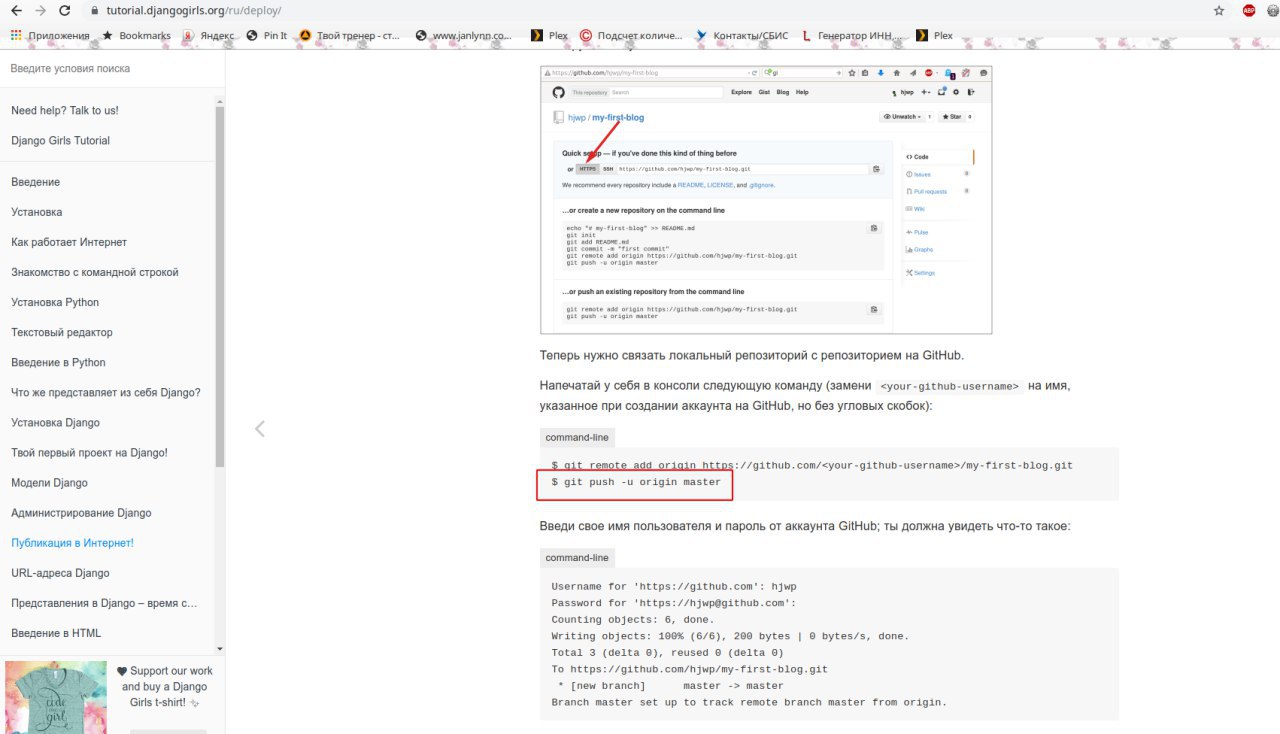Viewport: 1280px width, 734px height.
Task: Click the git remote add origin command line
Action: point(812,465)
